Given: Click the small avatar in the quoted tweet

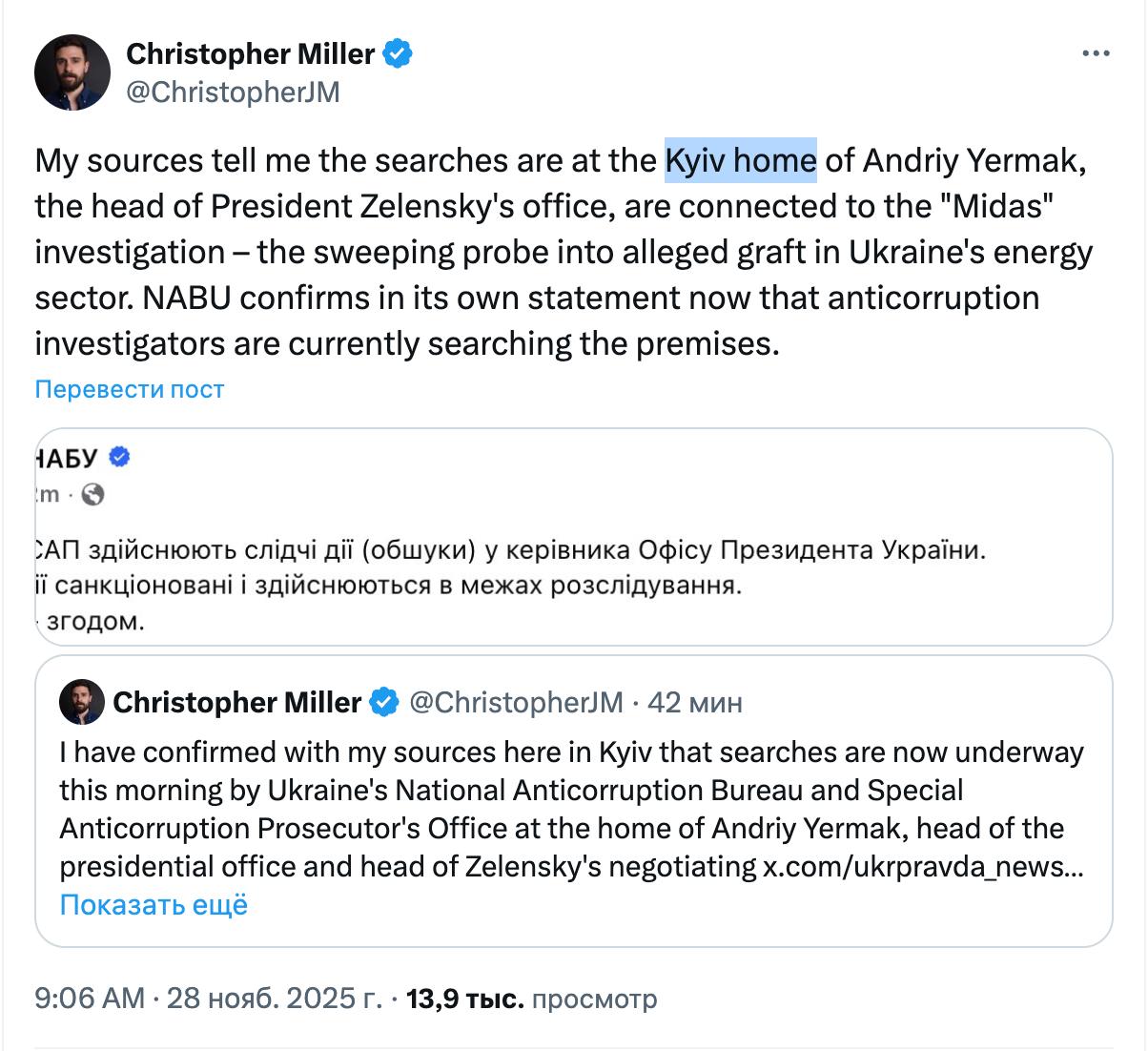Looking at the screenshot, I should click(x=81, y=703).
